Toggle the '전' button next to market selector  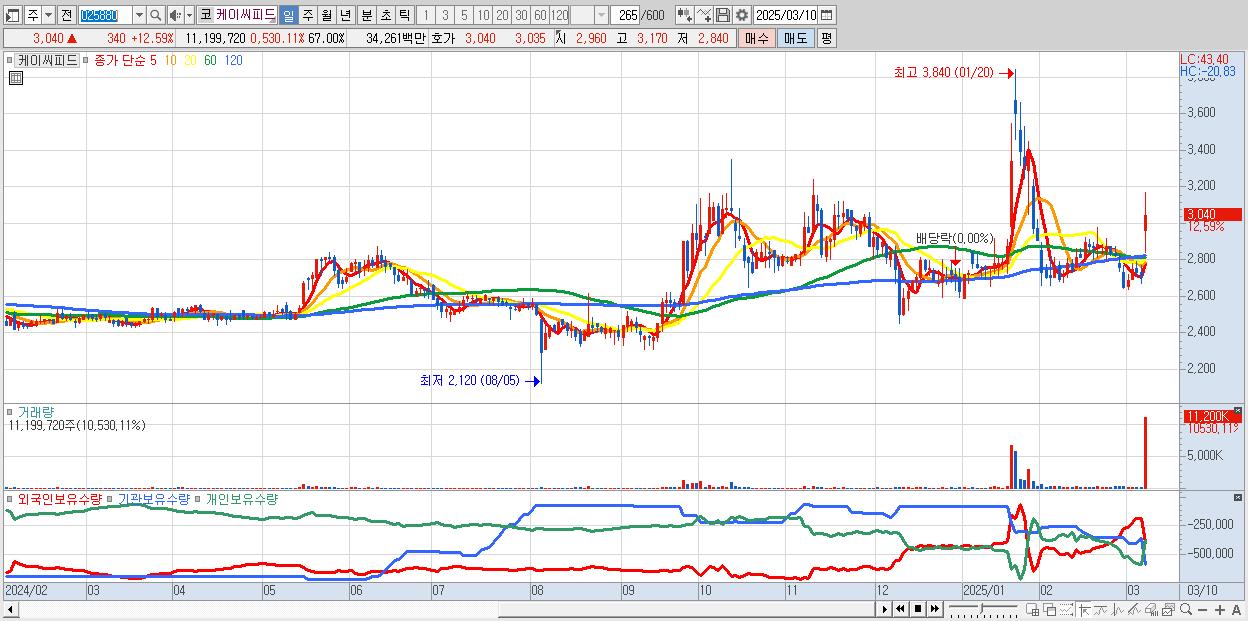tap(66, 15)
